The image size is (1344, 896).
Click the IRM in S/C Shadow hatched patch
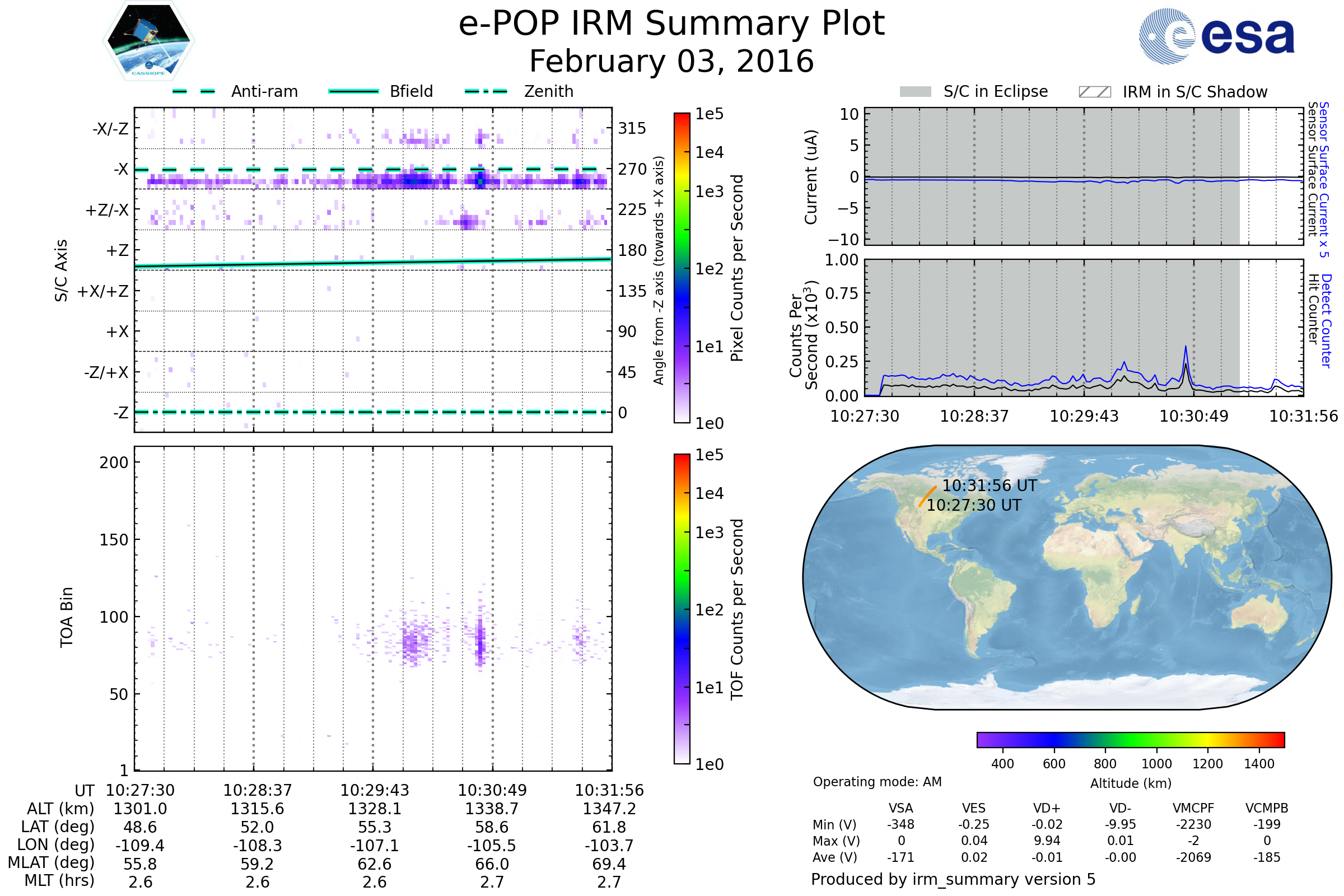1094,92
